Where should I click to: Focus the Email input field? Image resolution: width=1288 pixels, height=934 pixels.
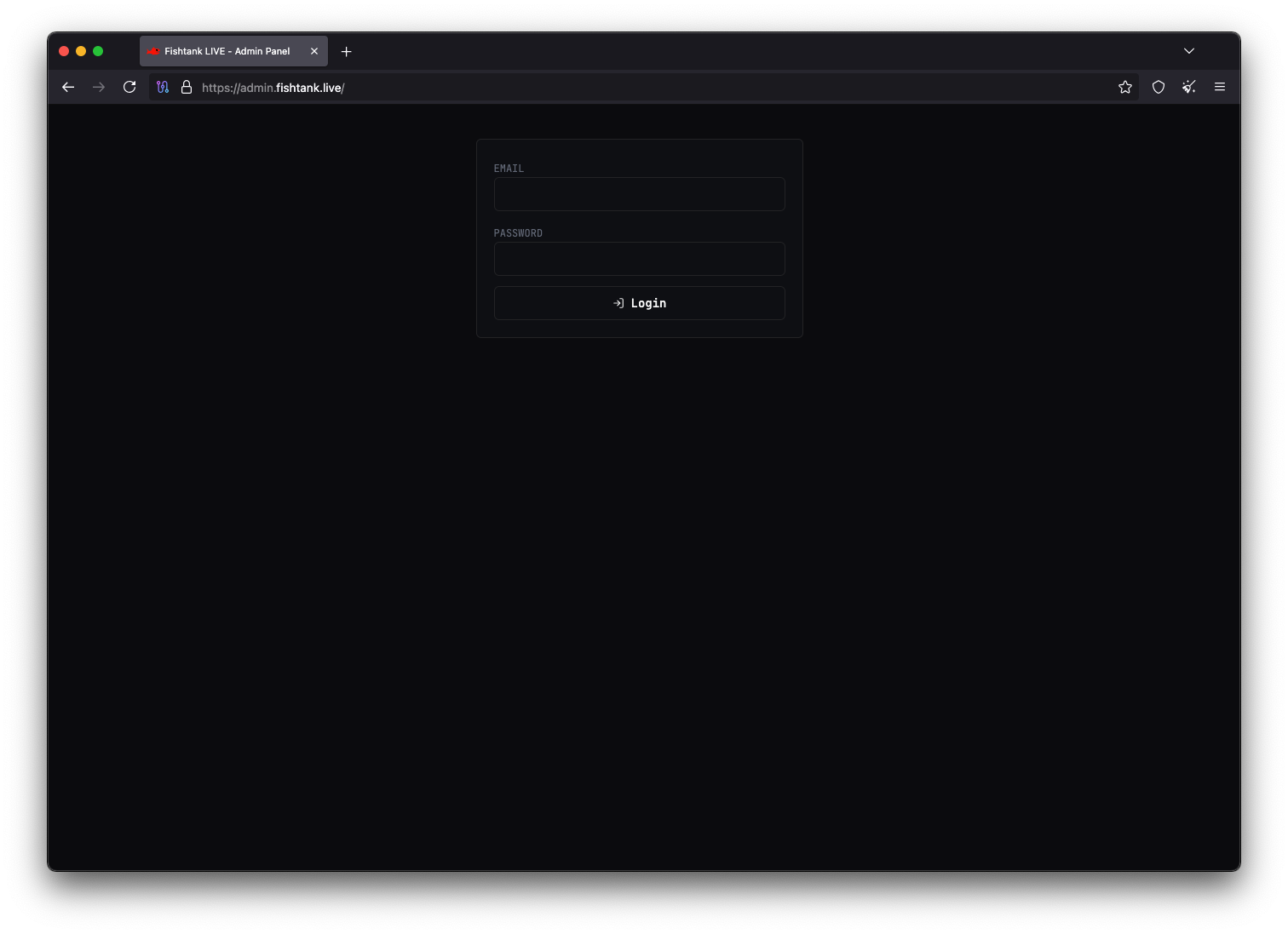point(640,194)
